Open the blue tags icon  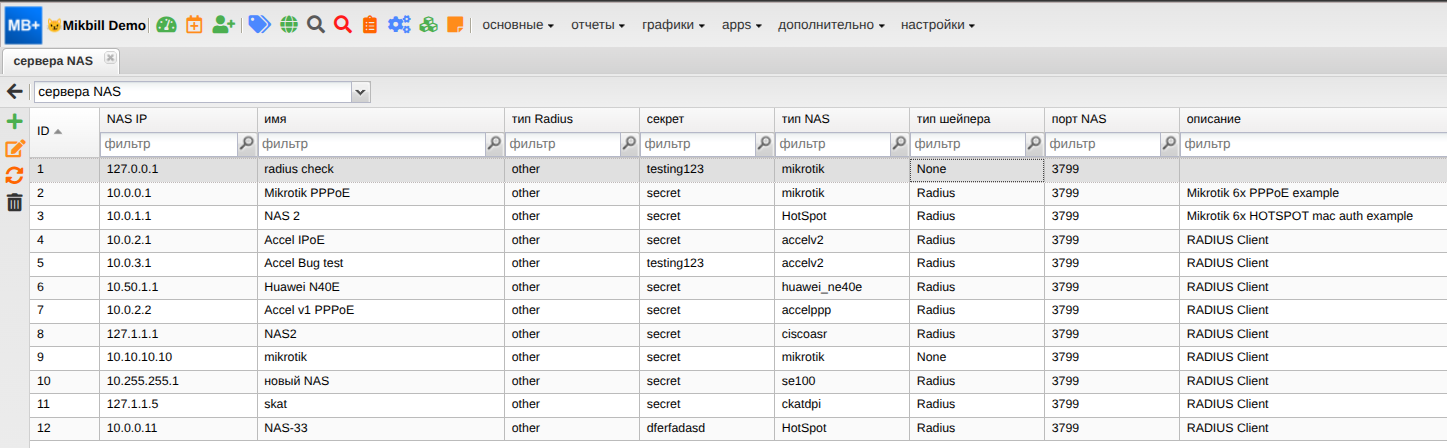tap(259, 25)
